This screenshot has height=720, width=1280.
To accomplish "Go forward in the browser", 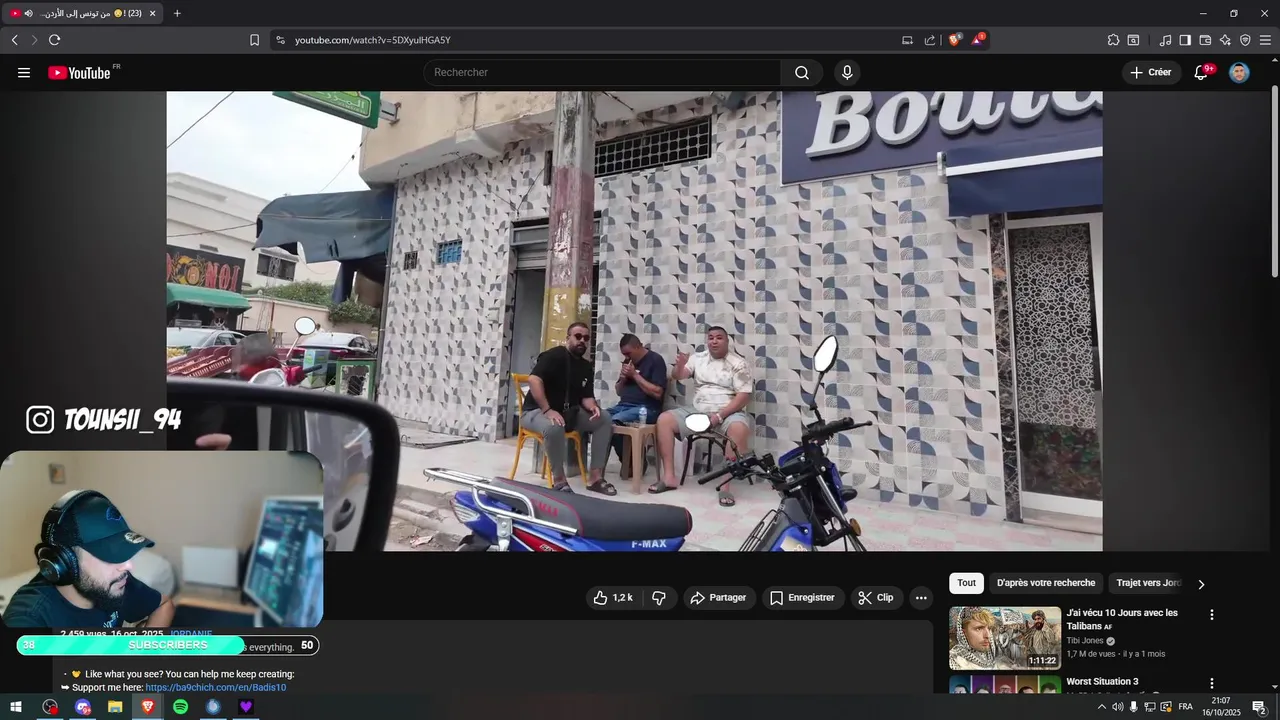I will coord(34,40).
